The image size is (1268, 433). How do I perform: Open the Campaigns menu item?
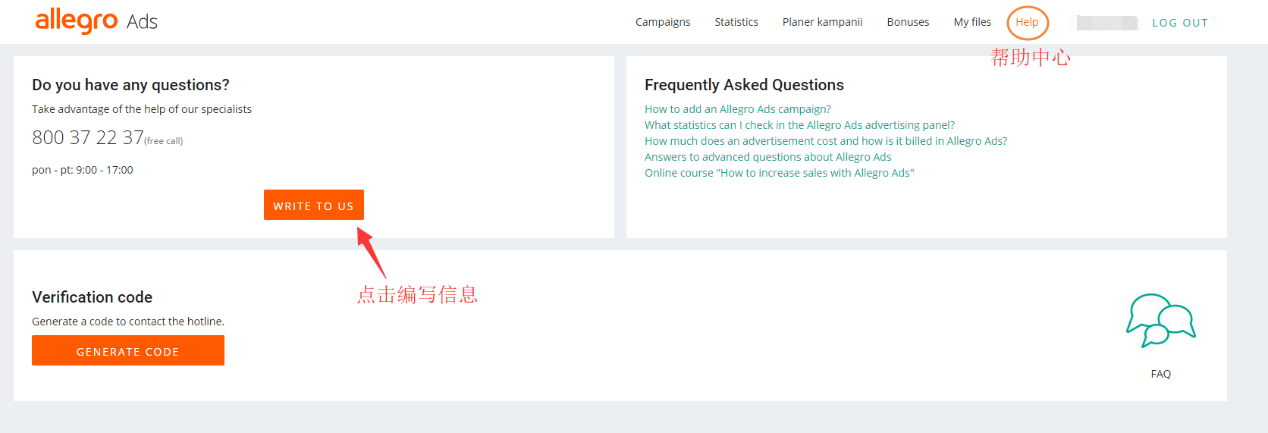pos(663,22)
